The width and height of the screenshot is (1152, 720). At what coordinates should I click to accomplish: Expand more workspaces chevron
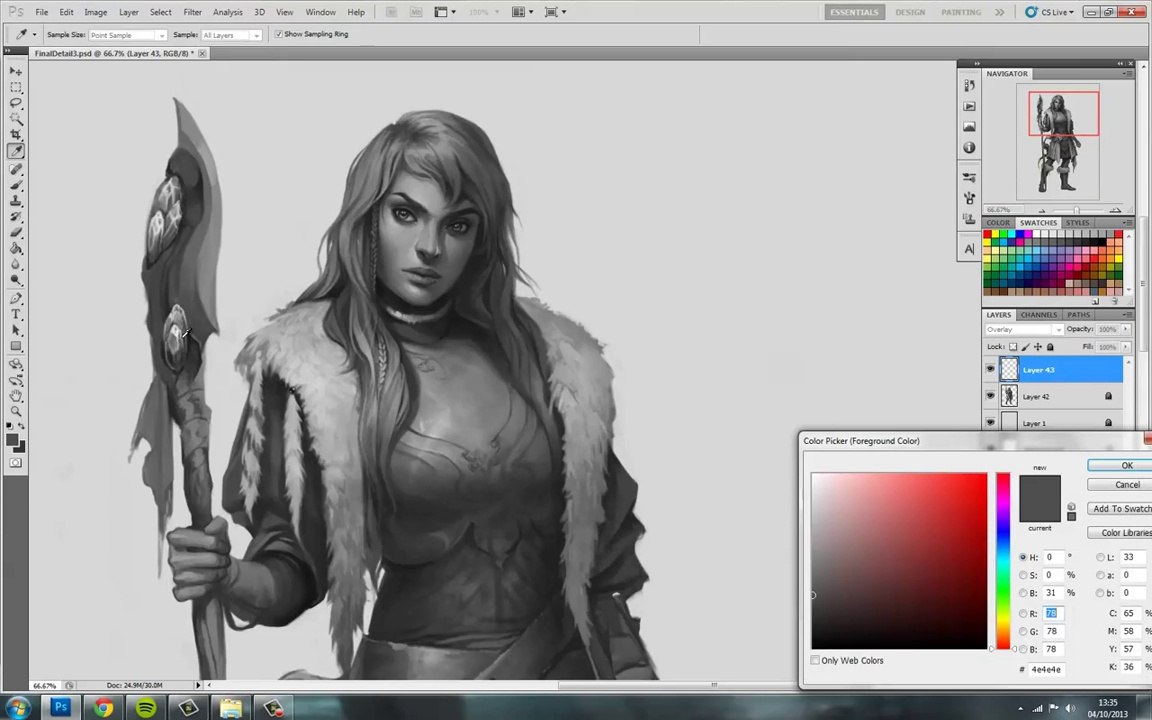[x=999, y=12]
